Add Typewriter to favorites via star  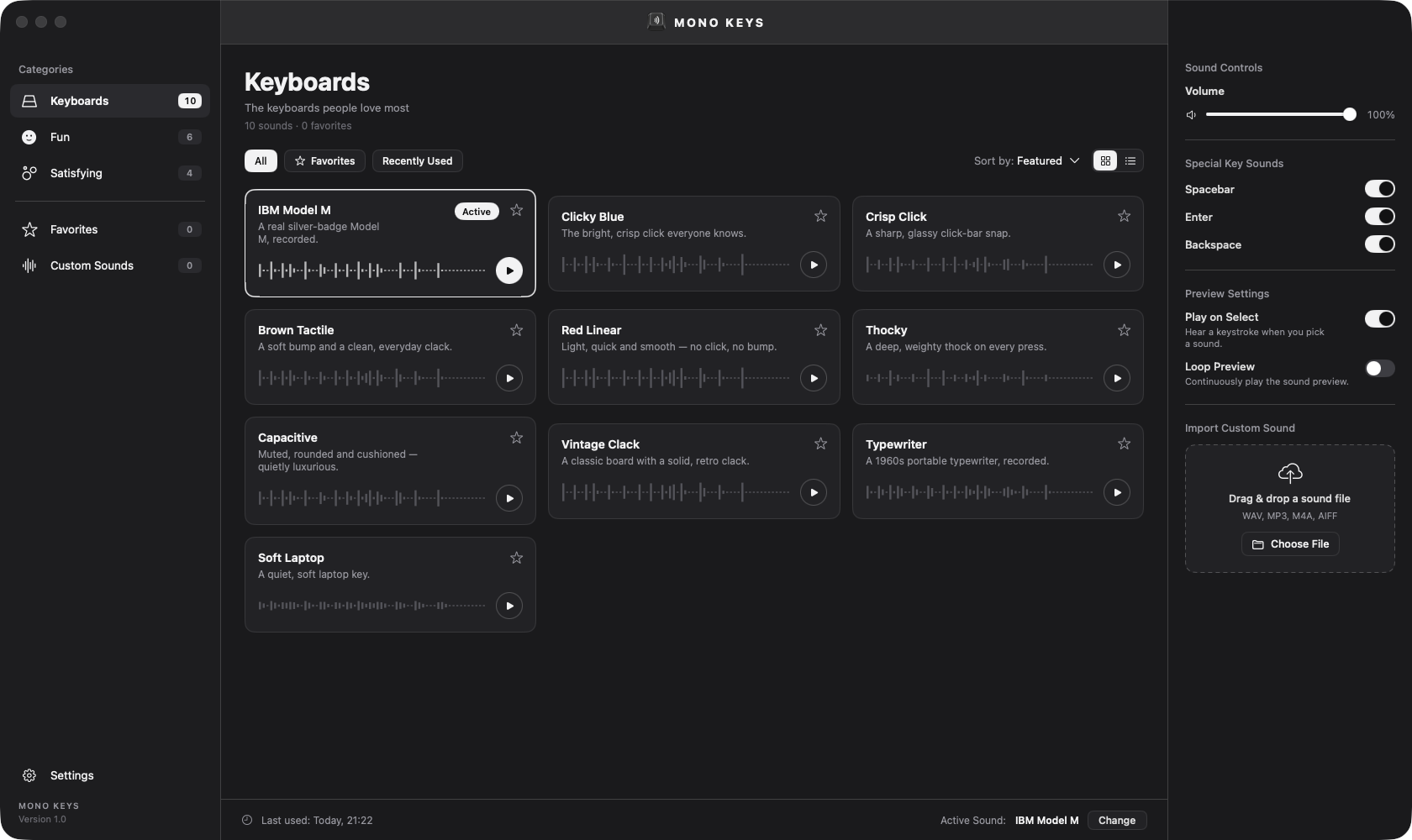click(1125, 444)
